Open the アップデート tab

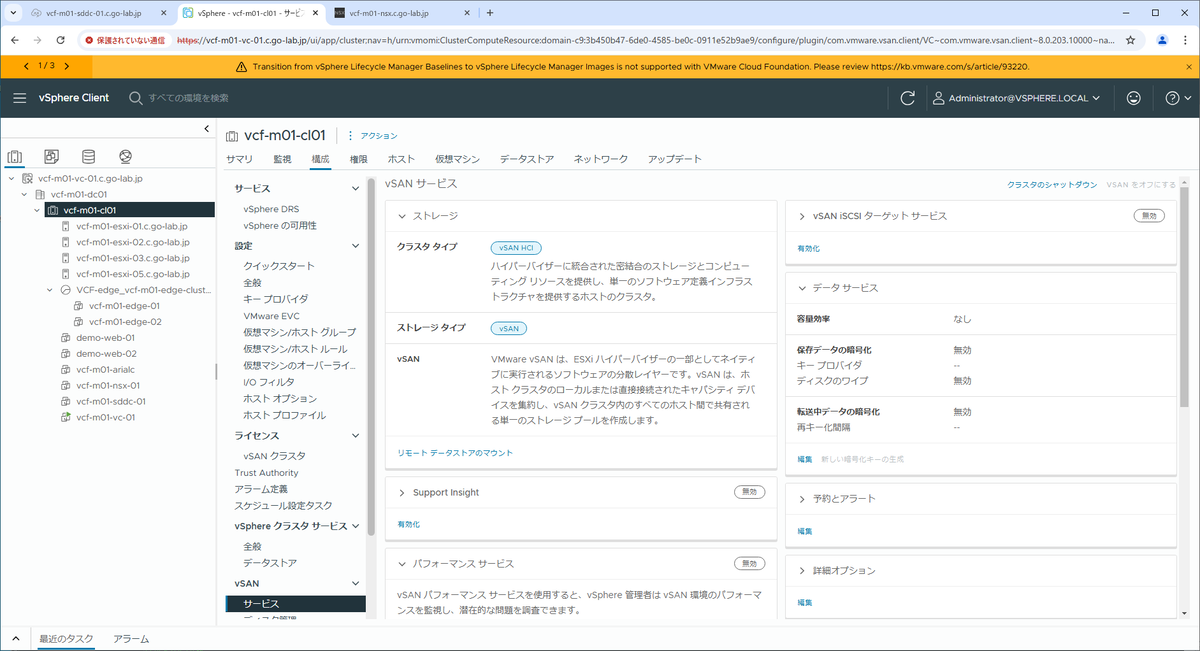pos(674,159)
